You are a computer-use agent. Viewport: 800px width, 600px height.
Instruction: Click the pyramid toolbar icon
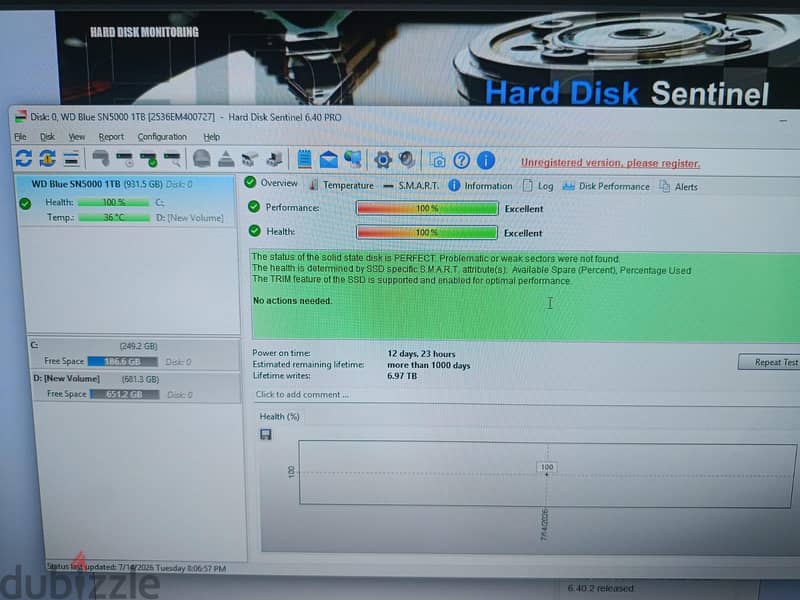pos(226,159)
